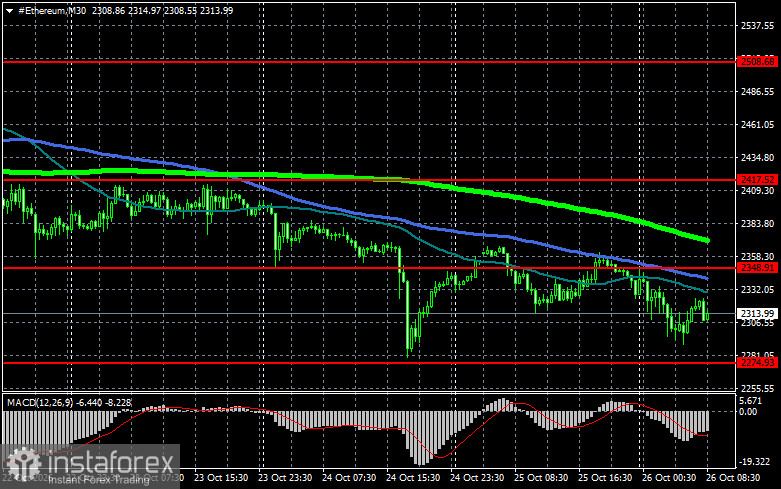Viewport: 781px width, 489px height.
Task: Click the 24 Oct 23:30 time label
Action: [x=477, y=478]
